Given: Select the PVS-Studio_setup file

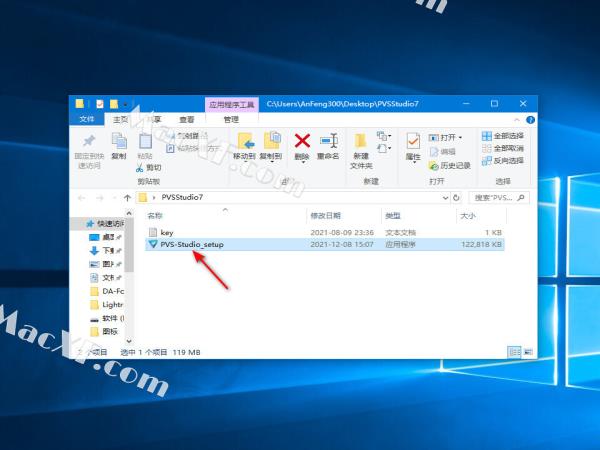Looking at the screenshot, I should (324, 244).
